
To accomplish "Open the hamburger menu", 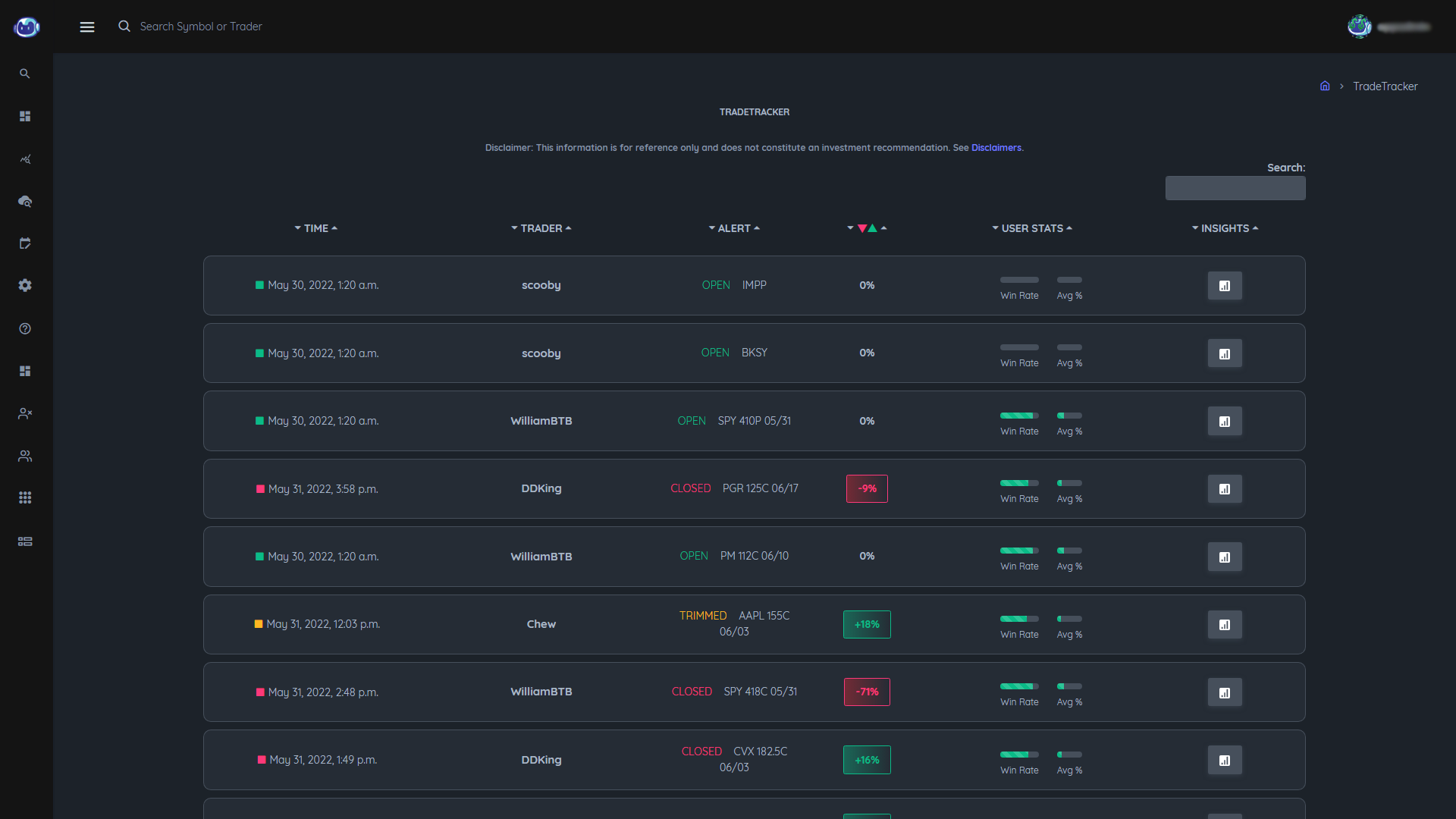I will pos(87,27).
